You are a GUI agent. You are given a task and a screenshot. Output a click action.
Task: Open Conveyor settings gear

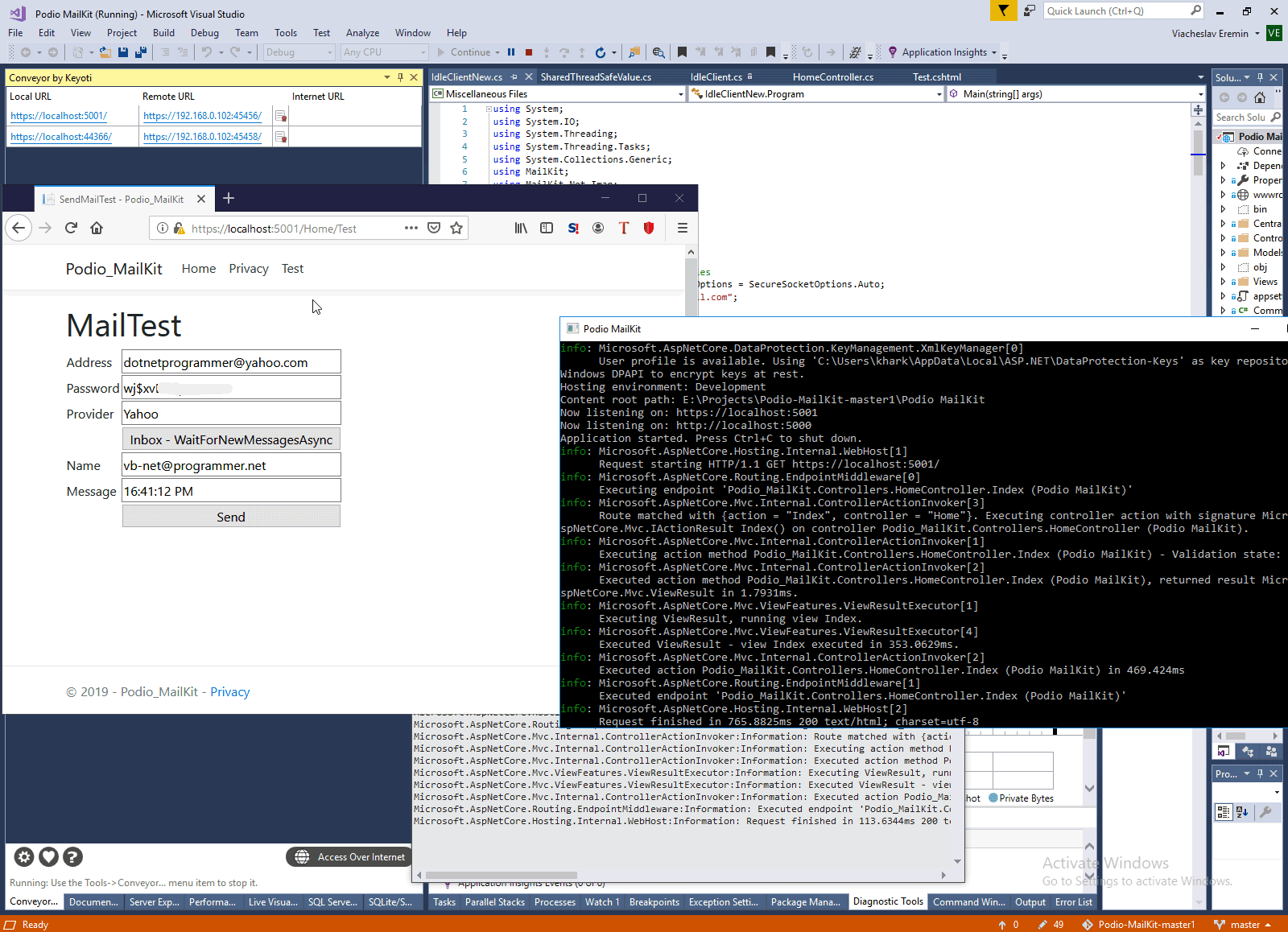[x=25, y=857]
